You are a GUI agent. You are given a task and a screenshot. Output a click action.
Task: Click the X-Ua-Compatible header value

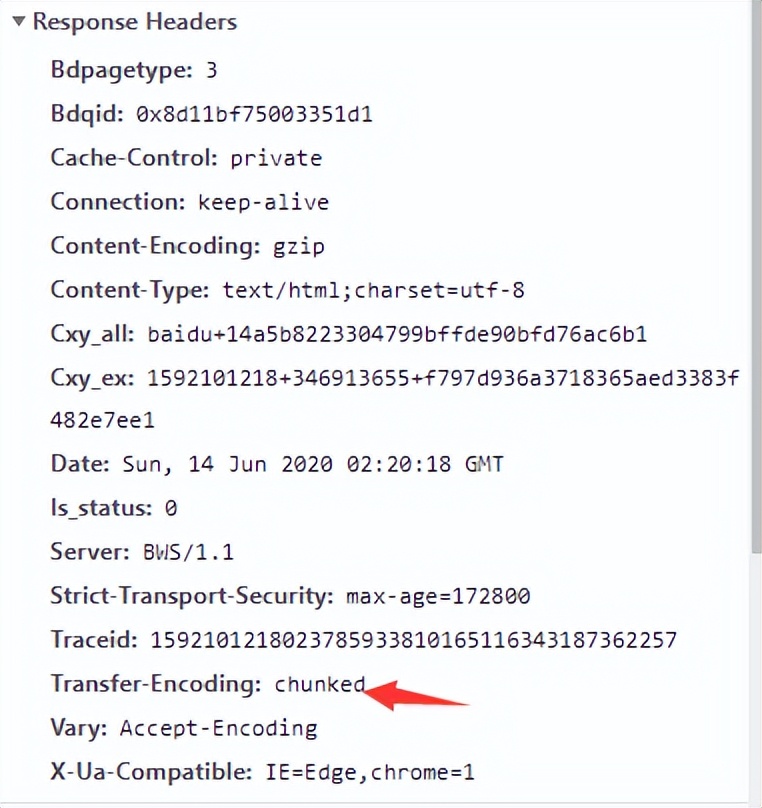pyautogui.click(x=373, y=772)
